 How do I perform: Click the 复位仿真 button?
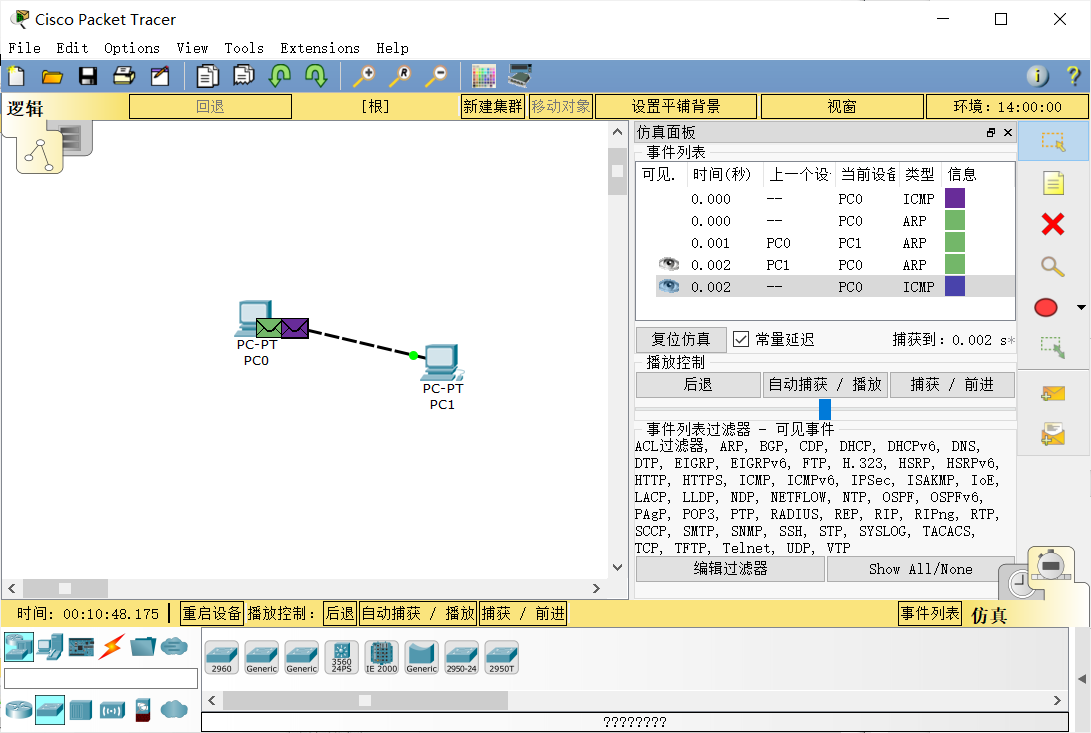681,339
